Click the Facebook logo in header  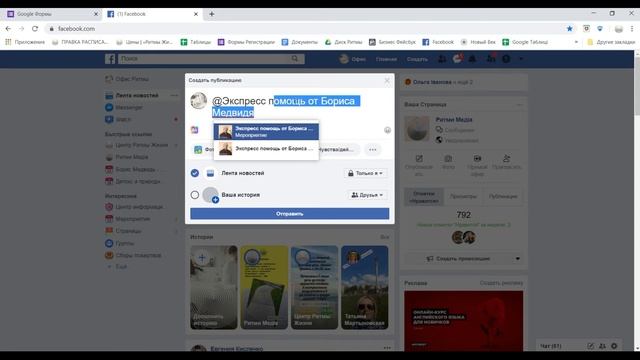(x=110, y=59)
